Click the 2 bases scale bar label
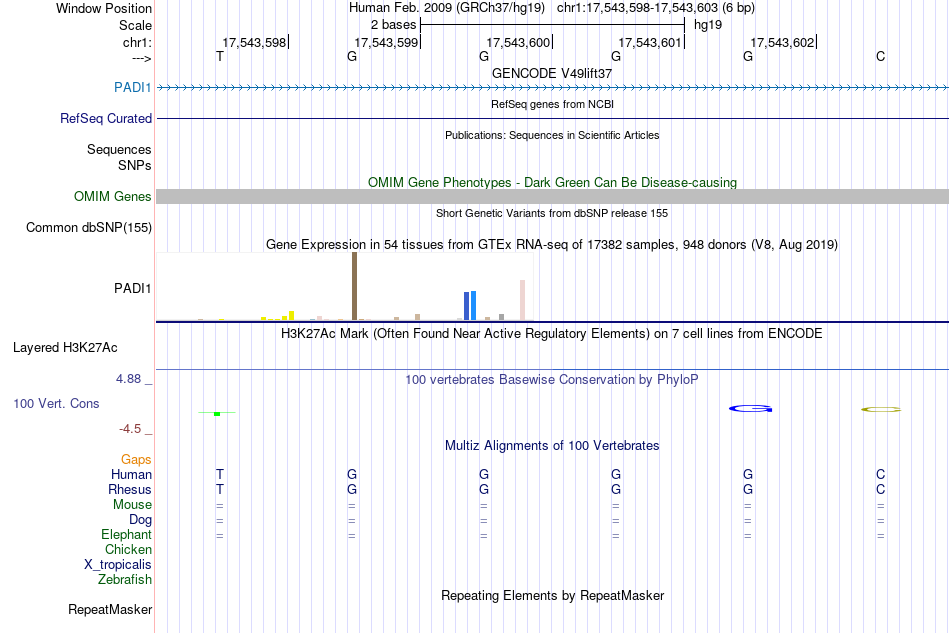The height and width of the screenshot is (633, 950). point(393,25)
